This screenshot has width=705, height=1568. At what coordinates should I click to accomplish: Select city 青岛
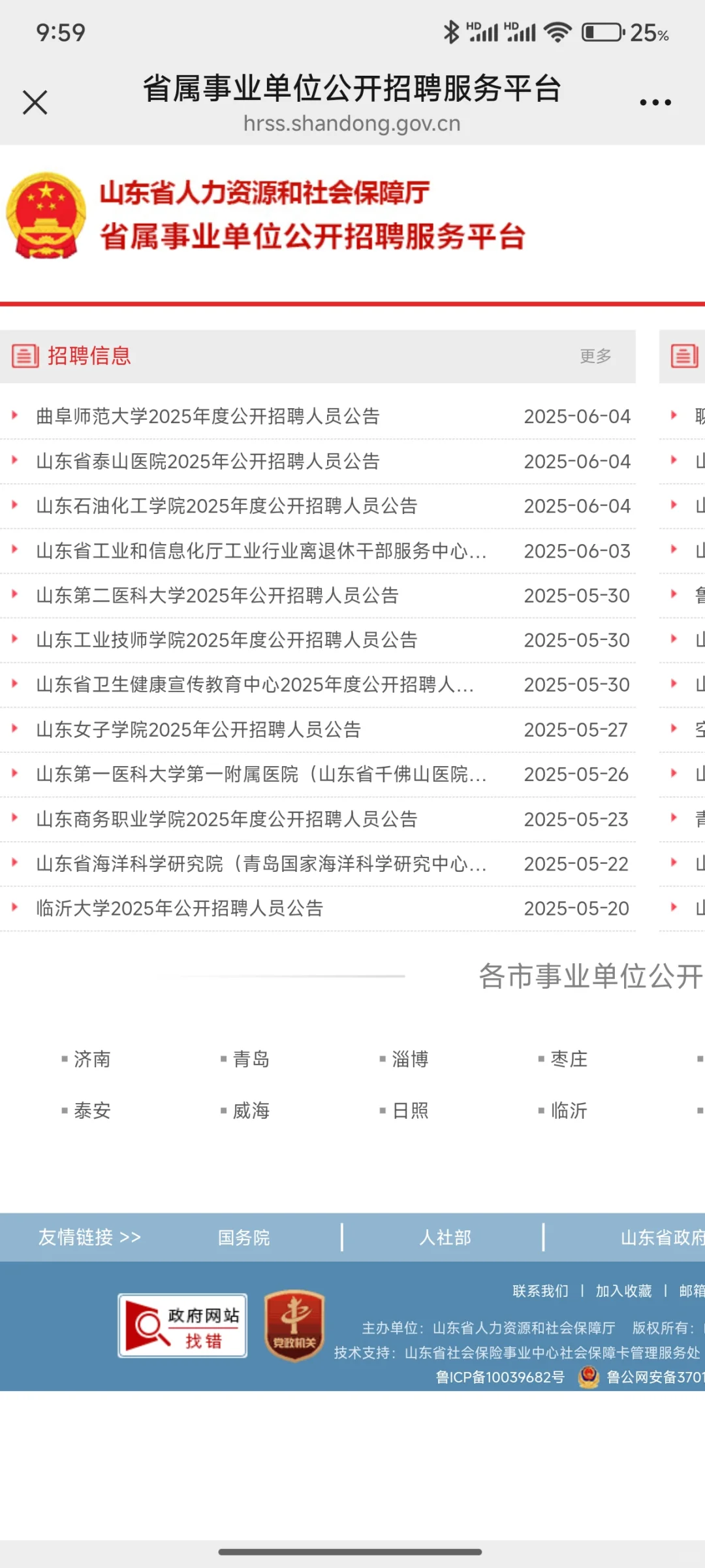(x=251, y=1059)
